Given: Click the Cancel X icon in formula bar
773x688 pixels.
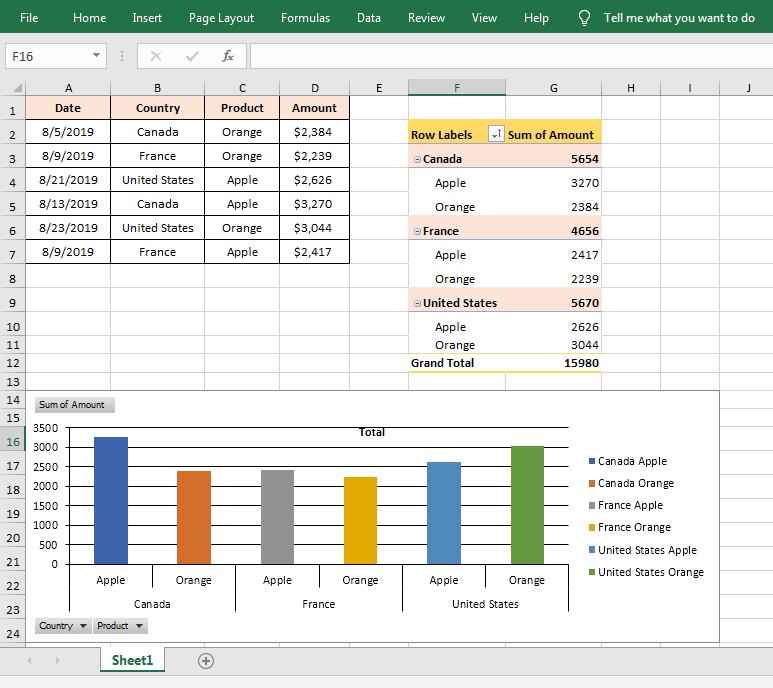Looking at the screenshot, I should pos(156,56).
